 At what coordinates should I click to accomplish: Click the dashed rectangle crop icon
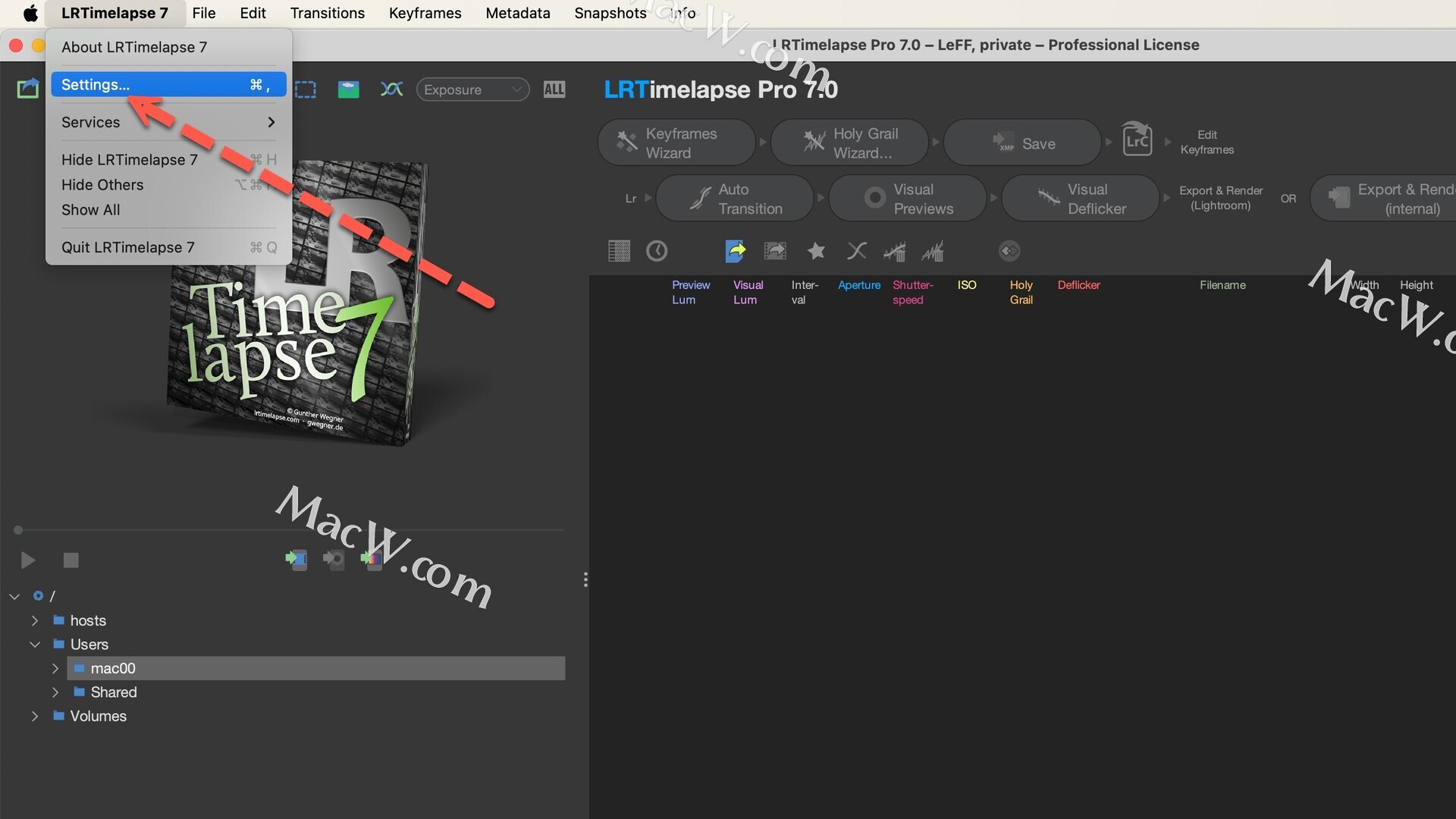click(x=306, y=89)
